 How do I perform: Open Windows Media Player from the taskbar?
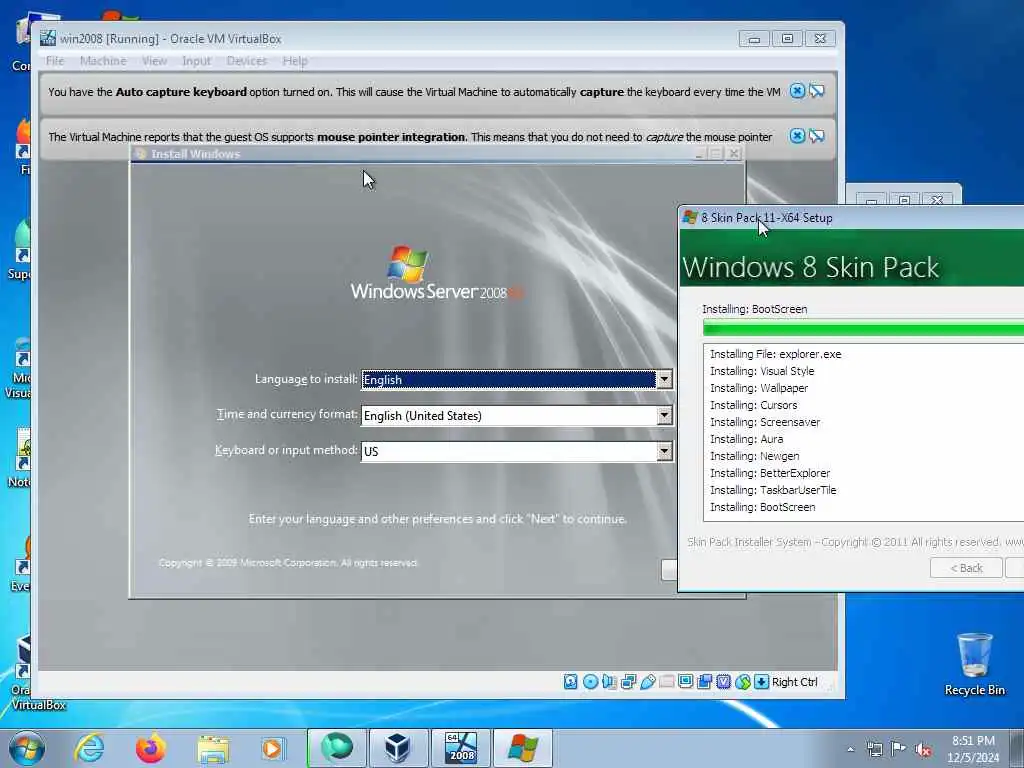click(x=273, y=748)
